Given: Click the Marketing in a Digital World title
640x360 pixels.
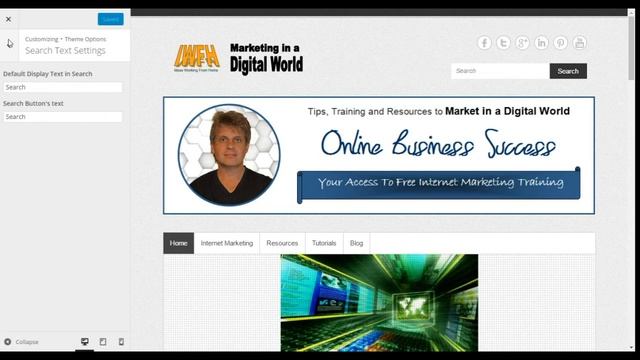Looking at the screenshot, I should coord(267,58).
